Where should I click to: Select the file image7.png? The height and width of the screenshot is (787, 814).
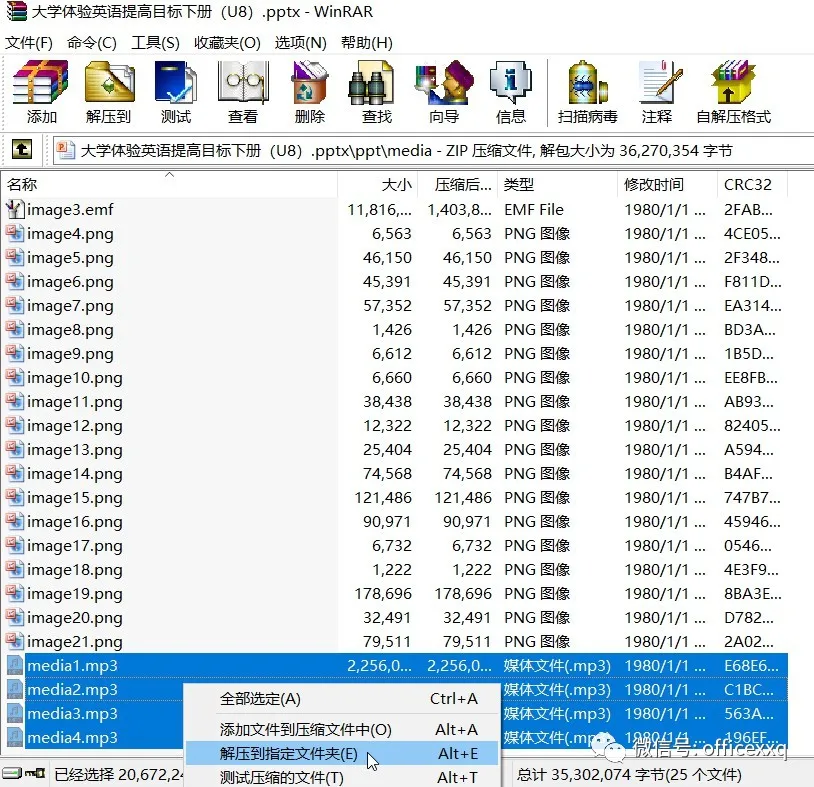coord(70,305)
